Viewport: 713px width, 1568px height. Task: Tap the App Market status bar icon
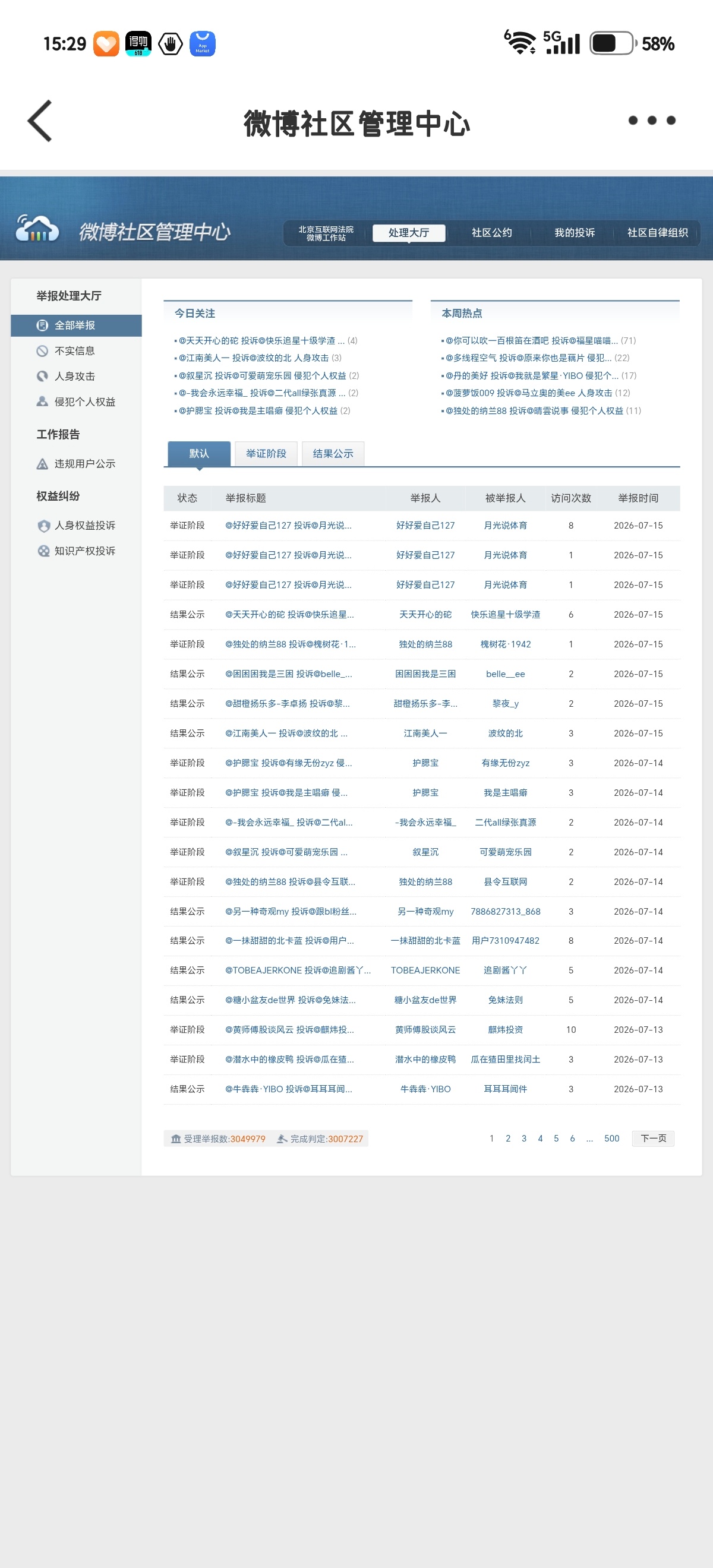pos(203,44)
